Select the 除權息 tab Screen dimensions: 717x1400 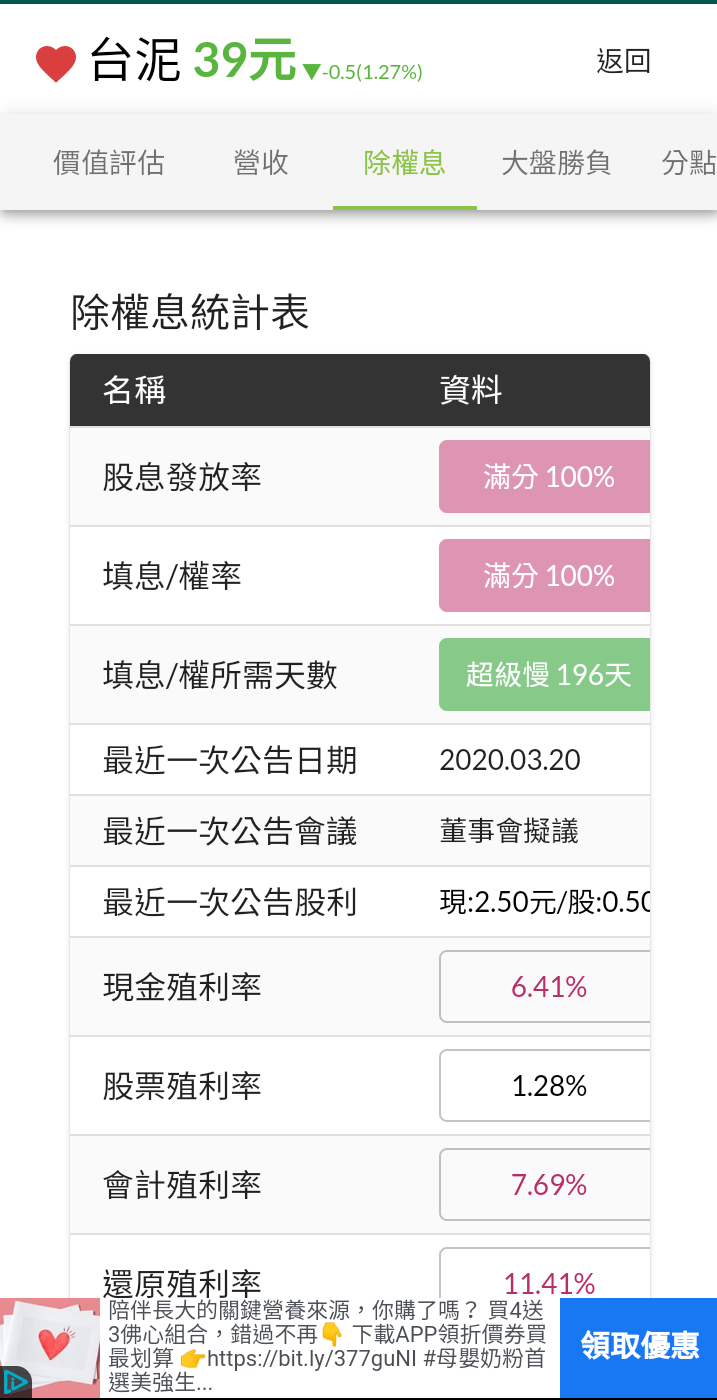click(405, 162)
